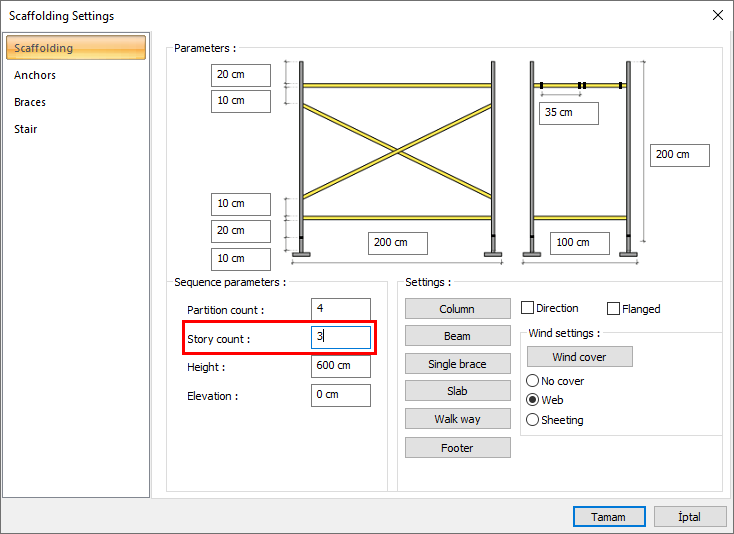Viewport: 734px width, 534px height.
Task: Open Column settings button
Action: click(457, 309)
